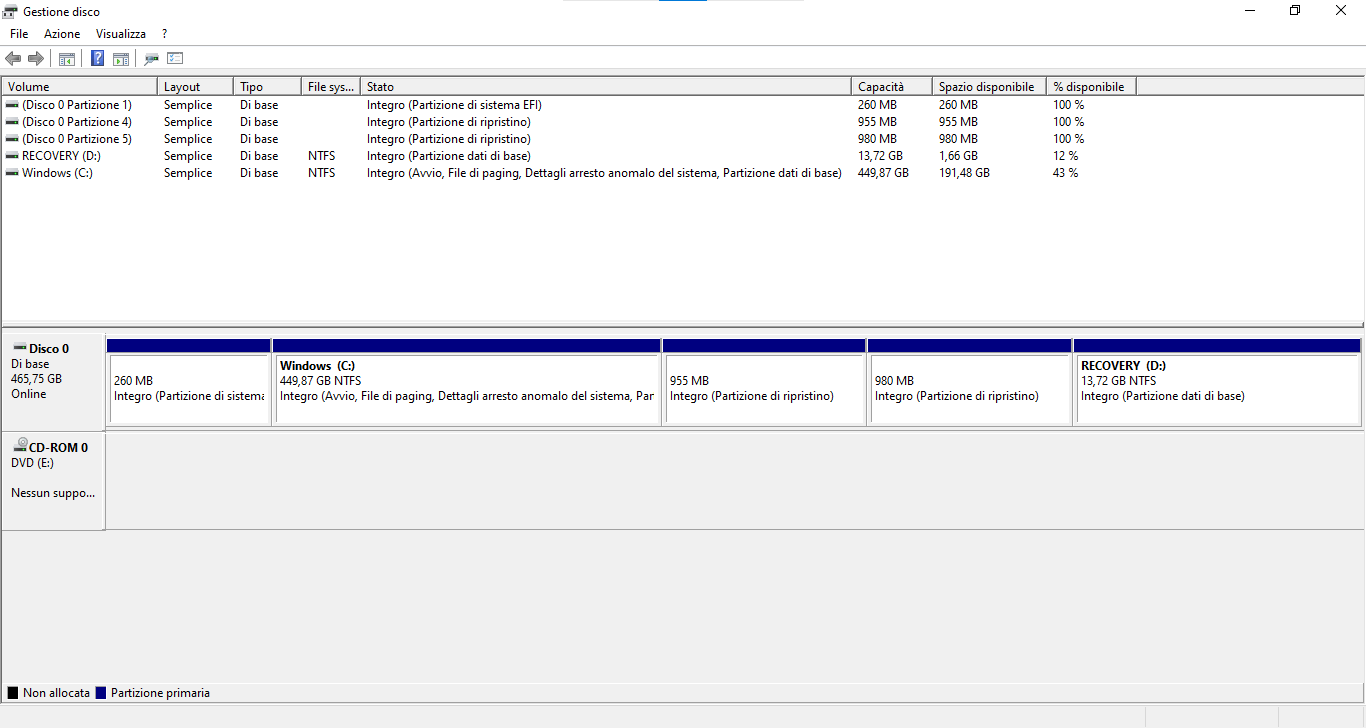Viewport: 1366px width, 728px height.
Task: Open the Azione menu
Action: pos(62,34)
